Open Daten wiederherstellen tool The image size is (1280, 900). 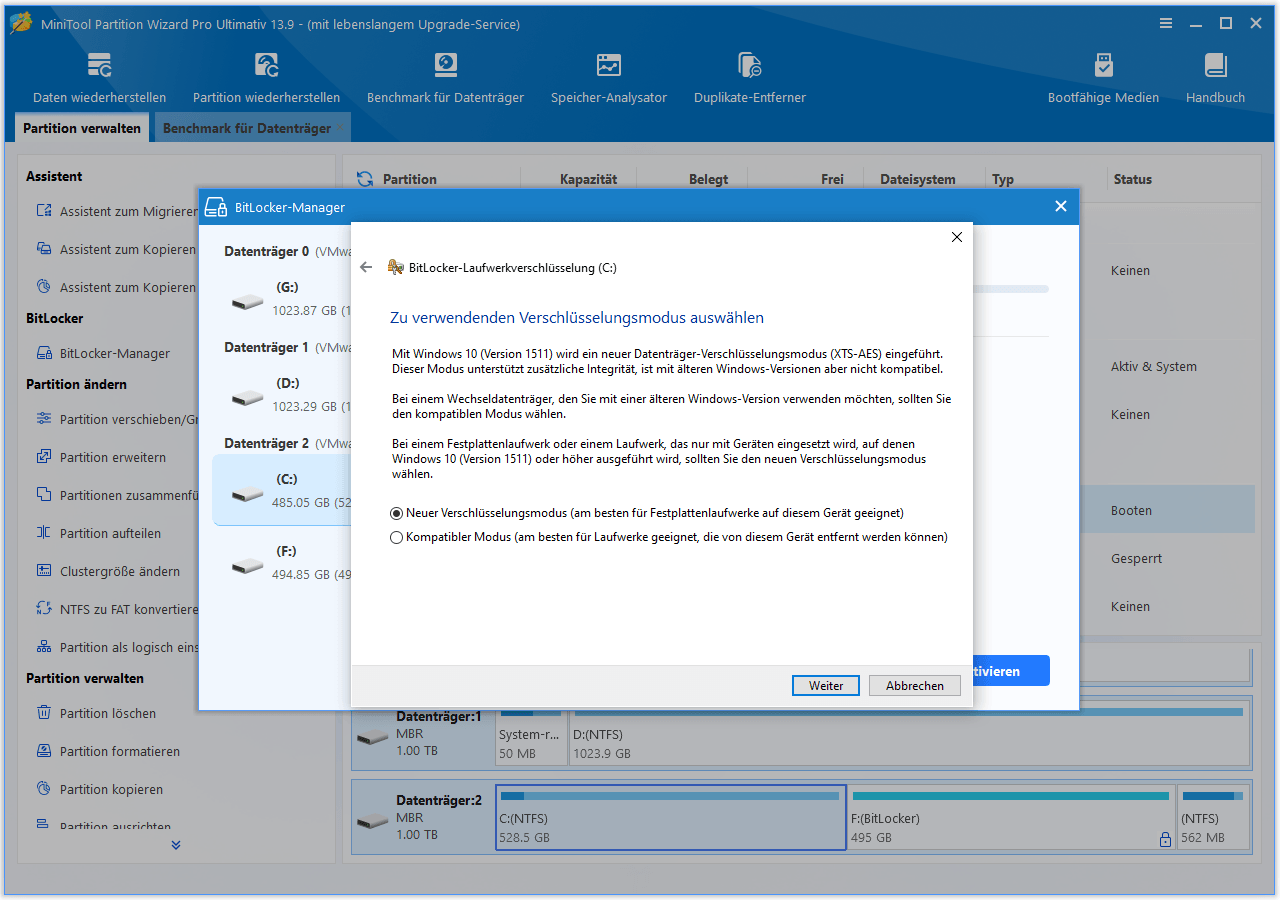pos(99,78)
